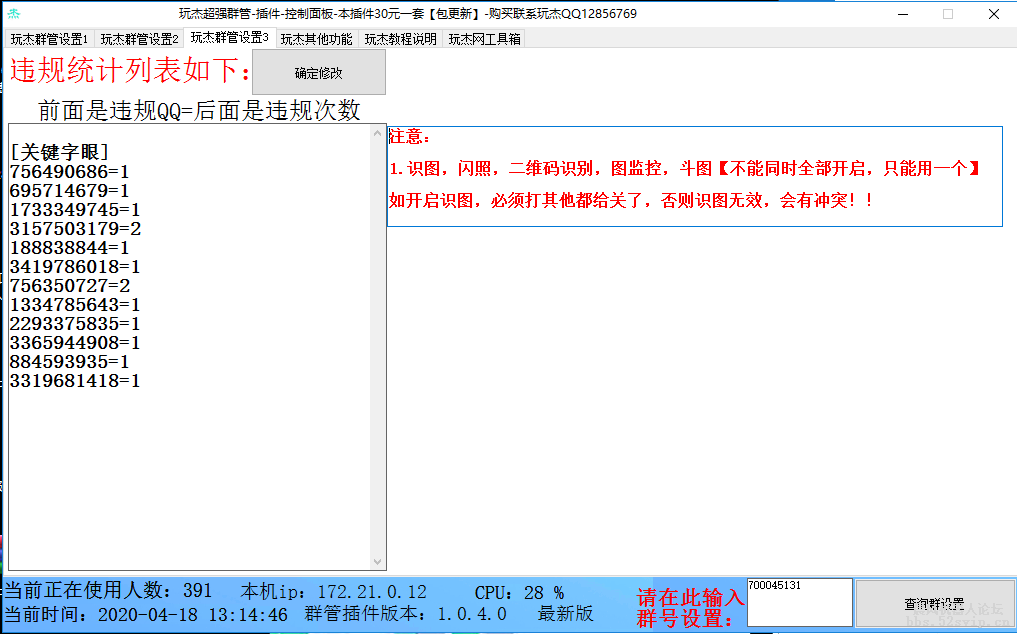Click inside the red 注意 notice box
The width and height of the screenshot is (1017, 634).
pyautogui.click(x=694, y=176)
